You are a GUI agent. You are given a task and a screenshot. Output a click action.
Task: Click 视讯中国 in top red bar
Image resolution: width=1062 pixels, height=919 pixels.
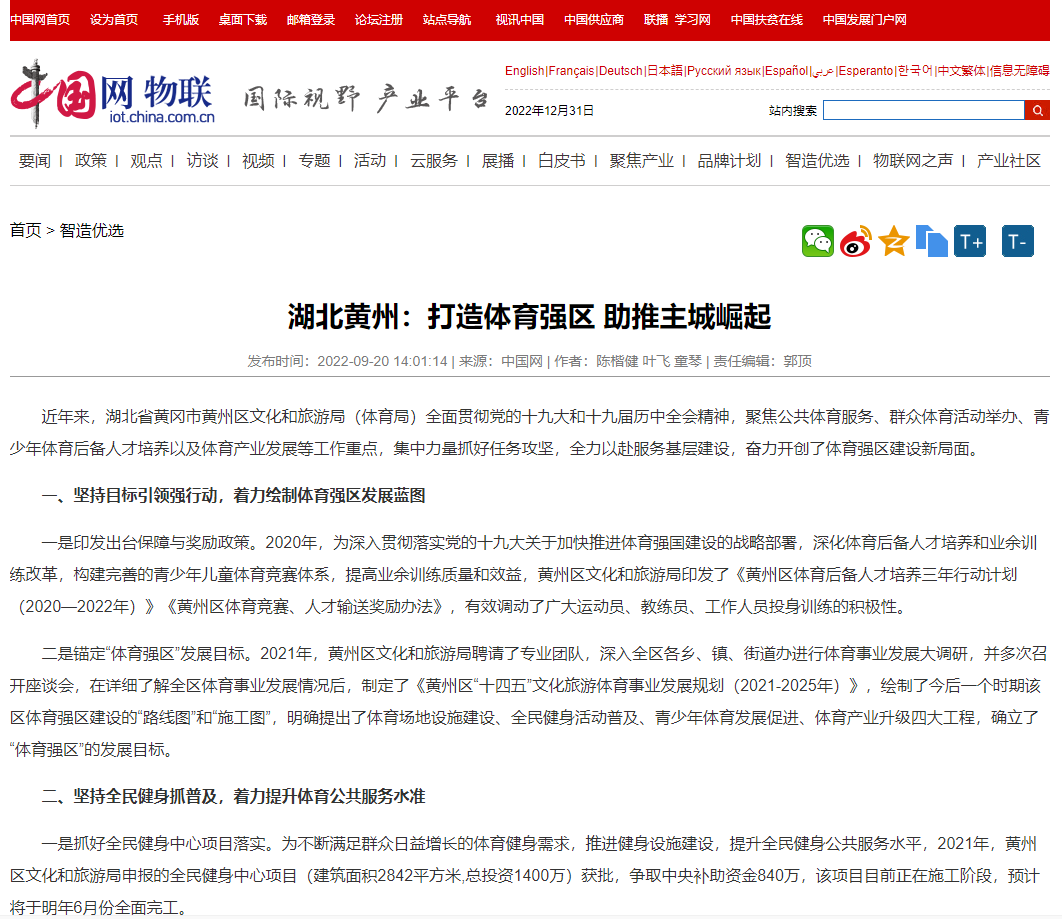(x=519, y=20)
